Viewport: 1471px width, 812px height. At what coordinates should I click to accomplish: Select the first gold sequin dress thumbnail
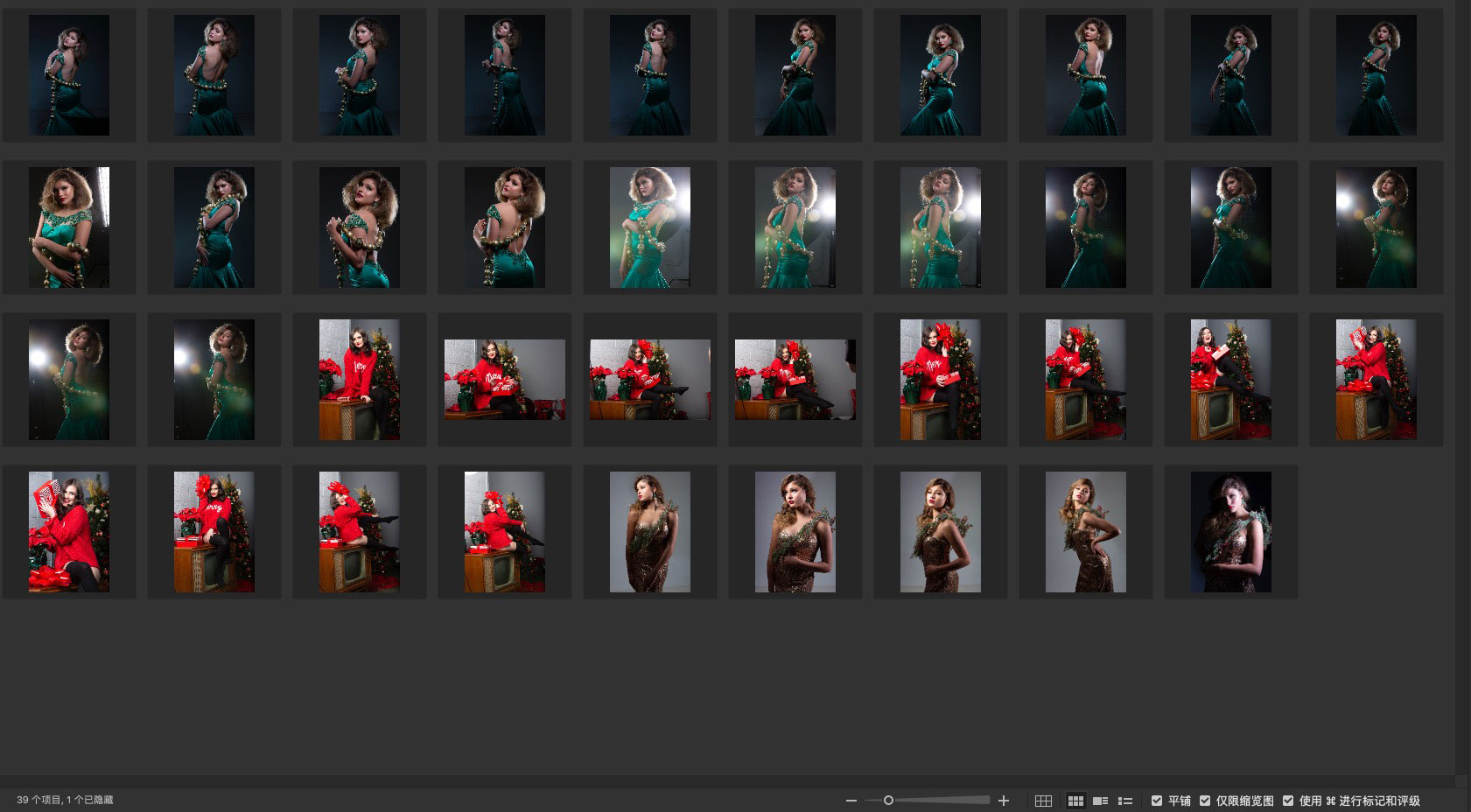[649, 532]
